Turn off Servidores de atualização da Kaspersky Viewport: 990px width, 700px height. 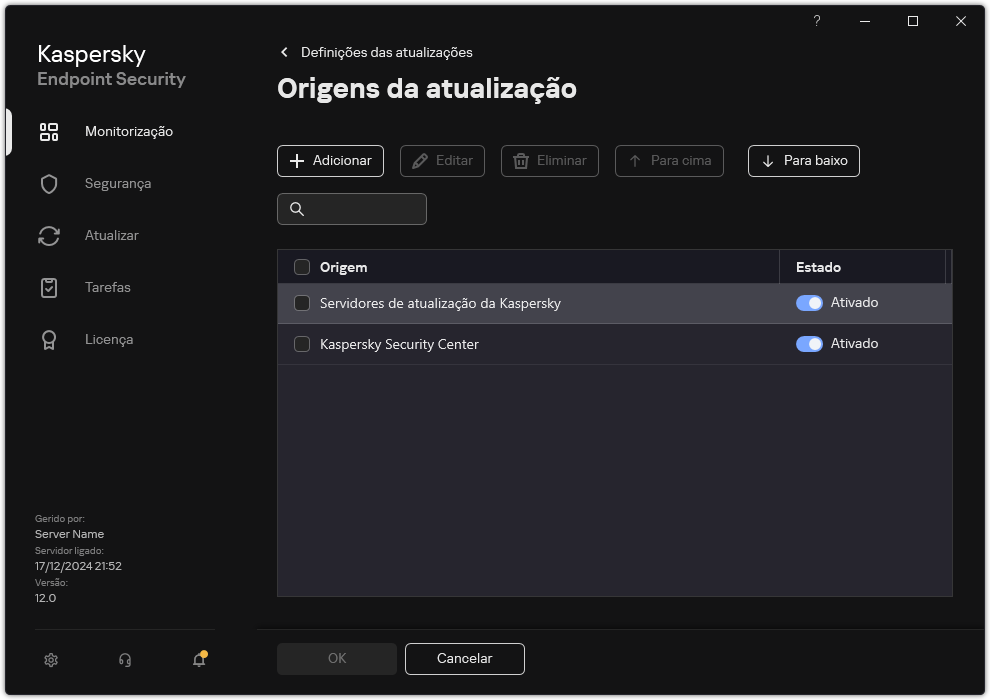tap(808, 302)
